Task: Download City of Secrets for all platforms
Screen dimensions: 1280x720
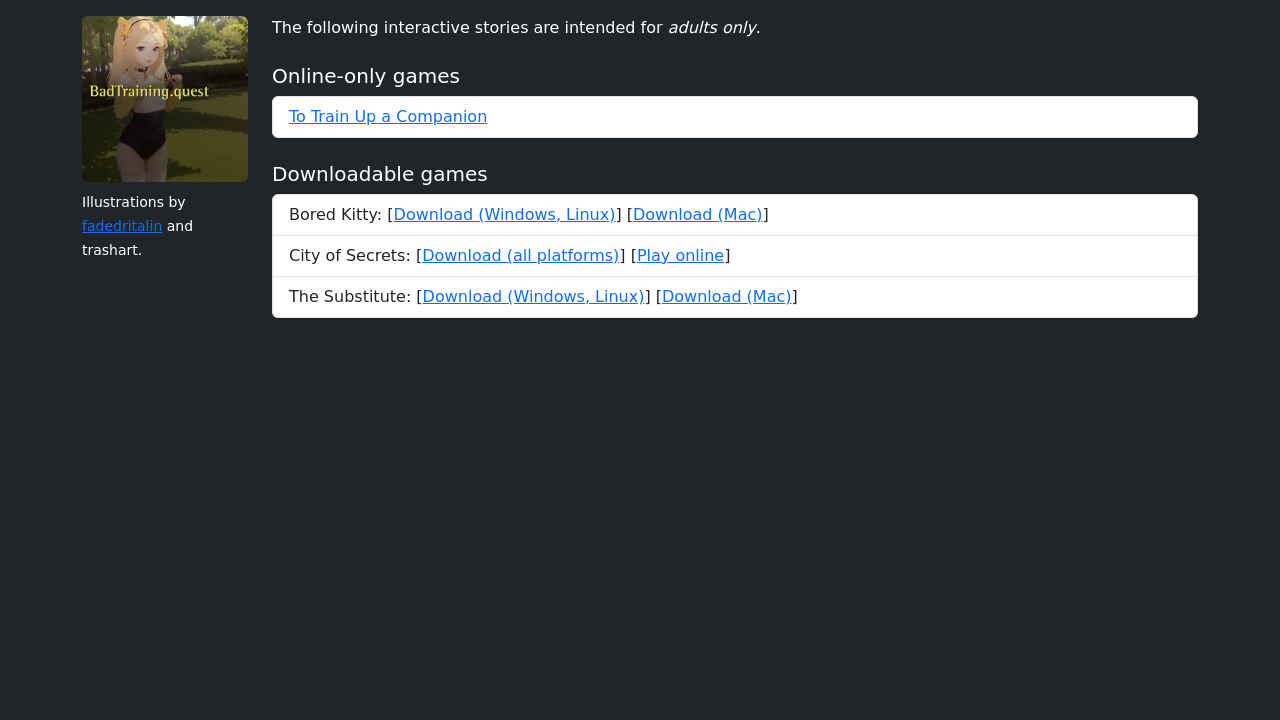Action: pyautogui.click(x=521, y=256)
